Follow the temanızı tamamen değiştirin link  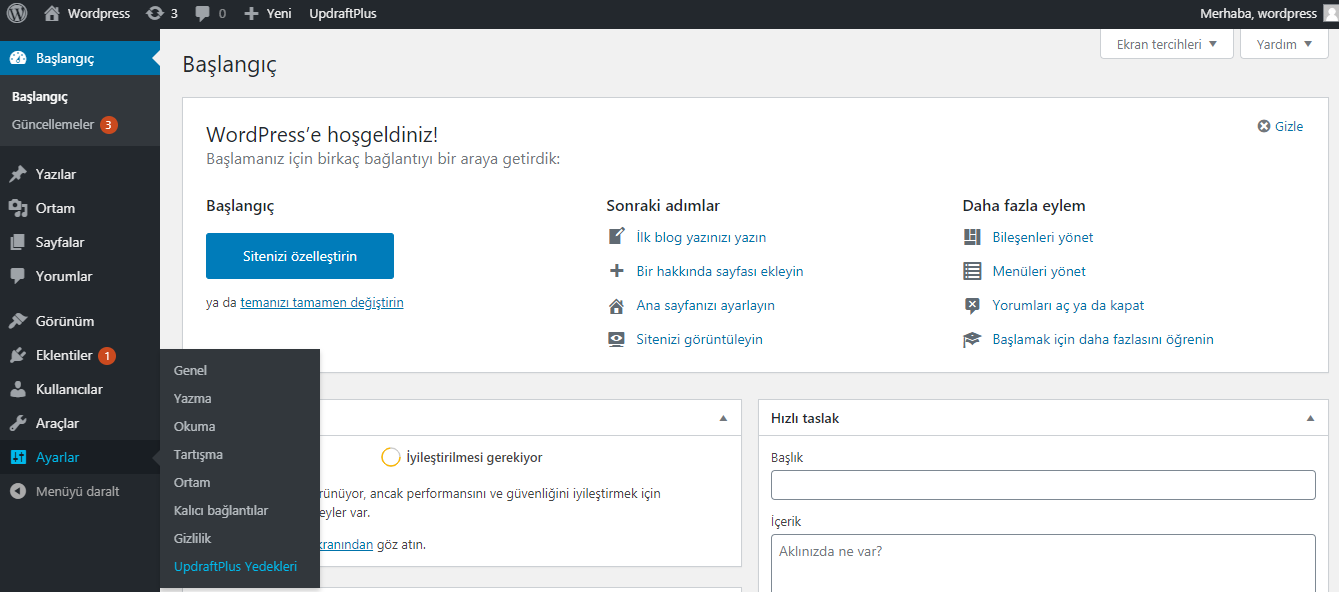point(322,302)
